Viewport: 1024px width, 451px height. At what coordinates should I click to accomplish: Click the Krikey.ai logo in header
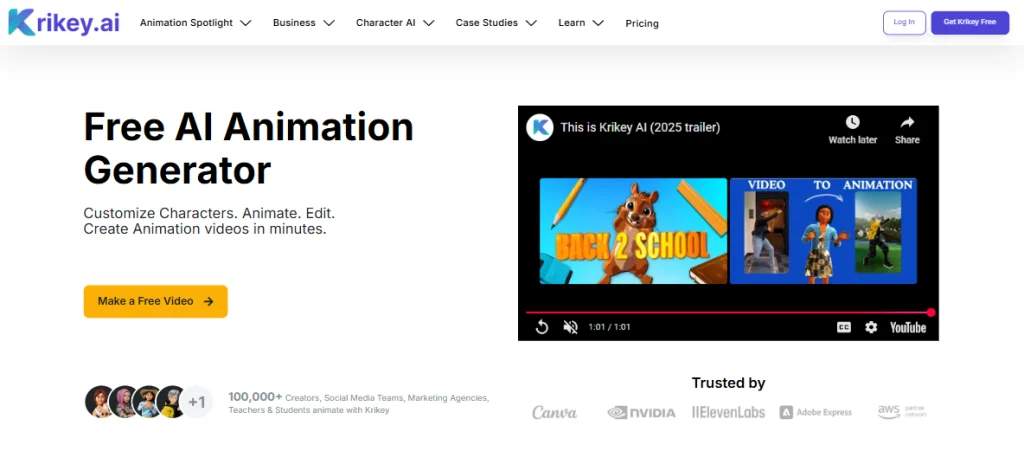(63, 22)
